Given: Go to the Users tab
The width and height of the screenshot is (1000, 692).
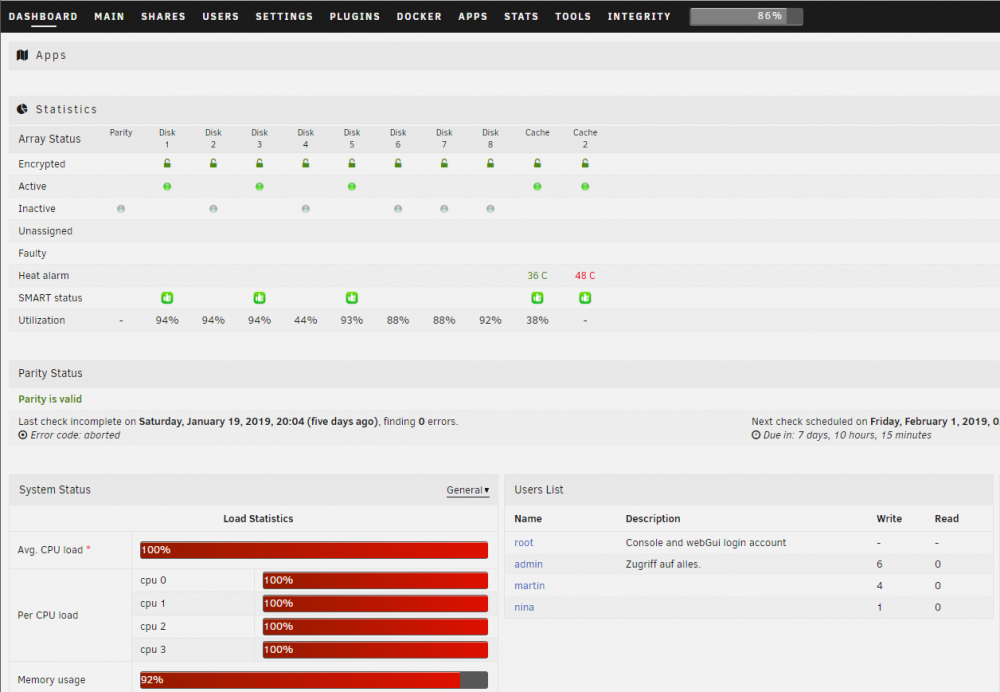Looking at the screenshot, I should point(221,16).
